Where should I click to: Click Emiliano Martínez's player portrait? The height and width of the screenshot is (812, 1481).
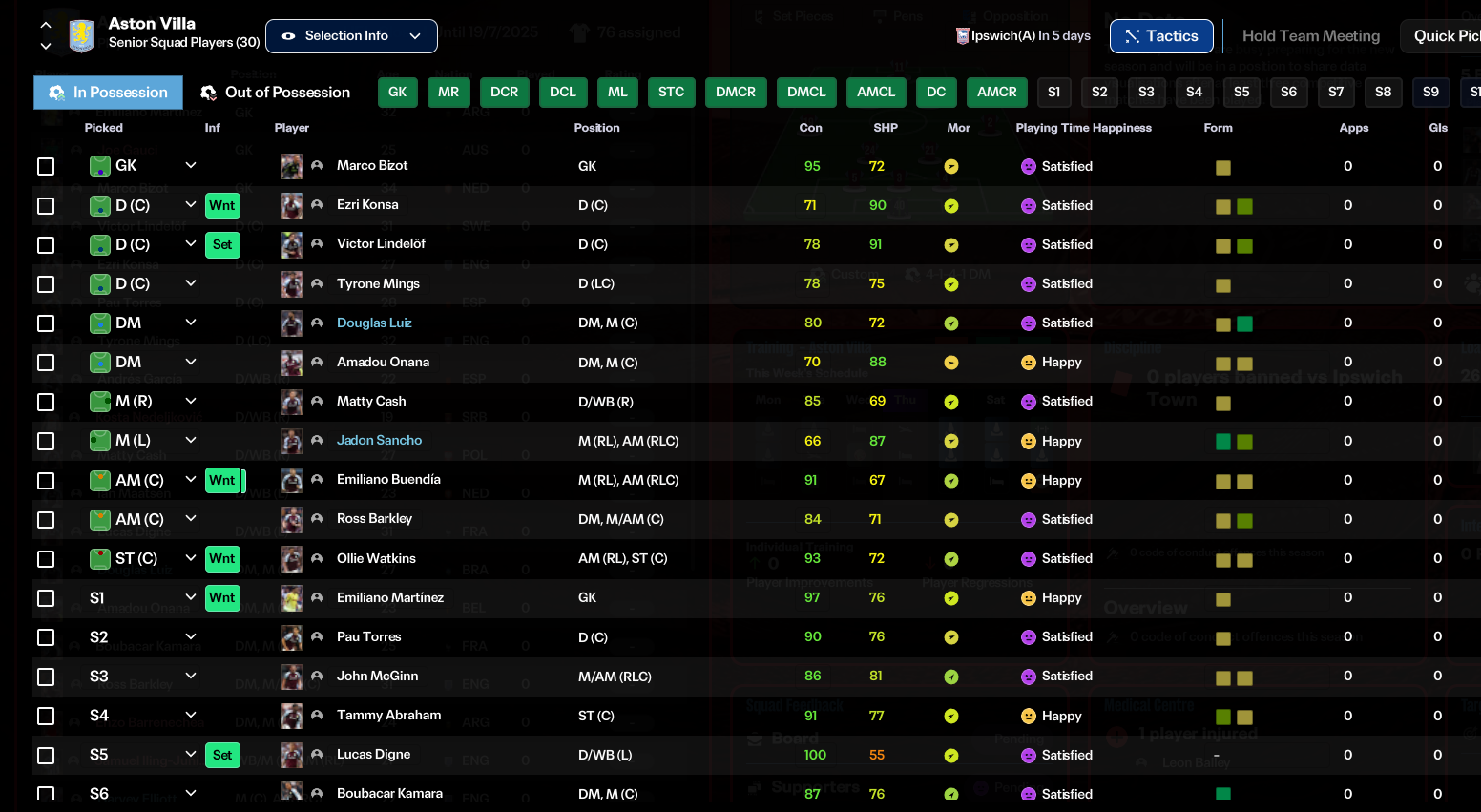click(292, 598)
